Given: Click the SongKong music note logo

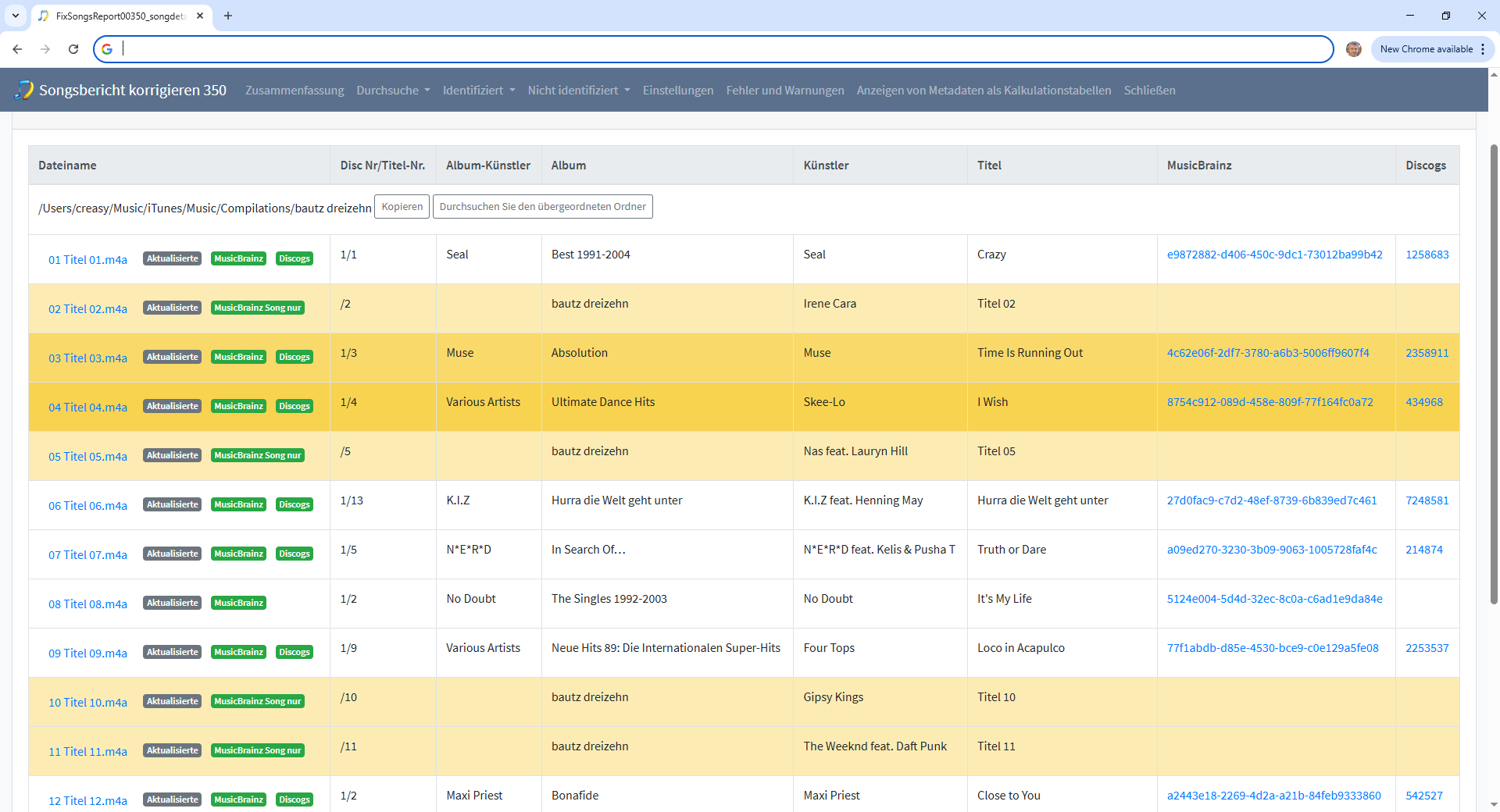Looking at the screenshot, I should coord(24,90).
